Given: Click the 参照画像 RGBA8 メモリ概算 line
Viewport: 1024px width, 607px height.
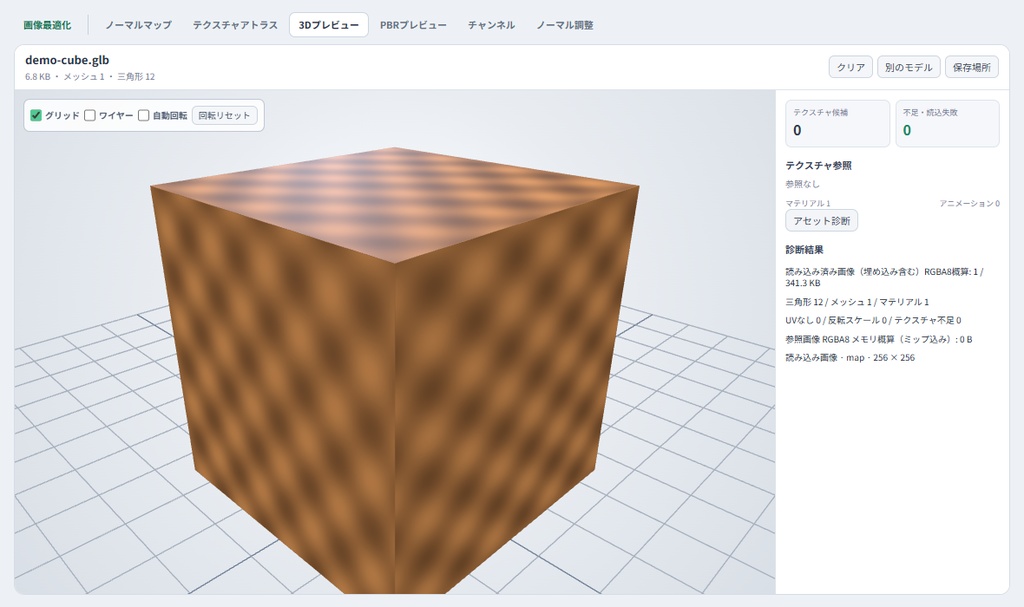Looking at the screenshot, I should coord(878,339).
